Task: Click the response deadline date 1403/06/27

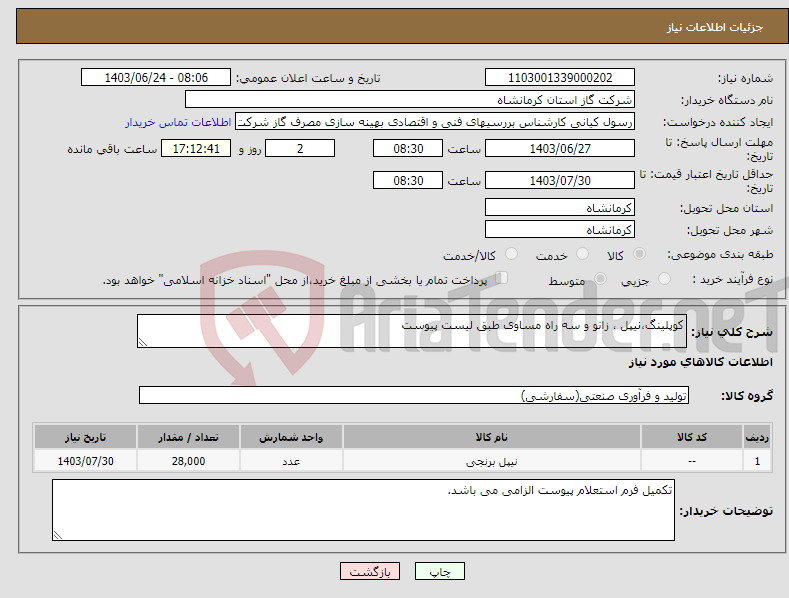Action: [x=560, y=148]
